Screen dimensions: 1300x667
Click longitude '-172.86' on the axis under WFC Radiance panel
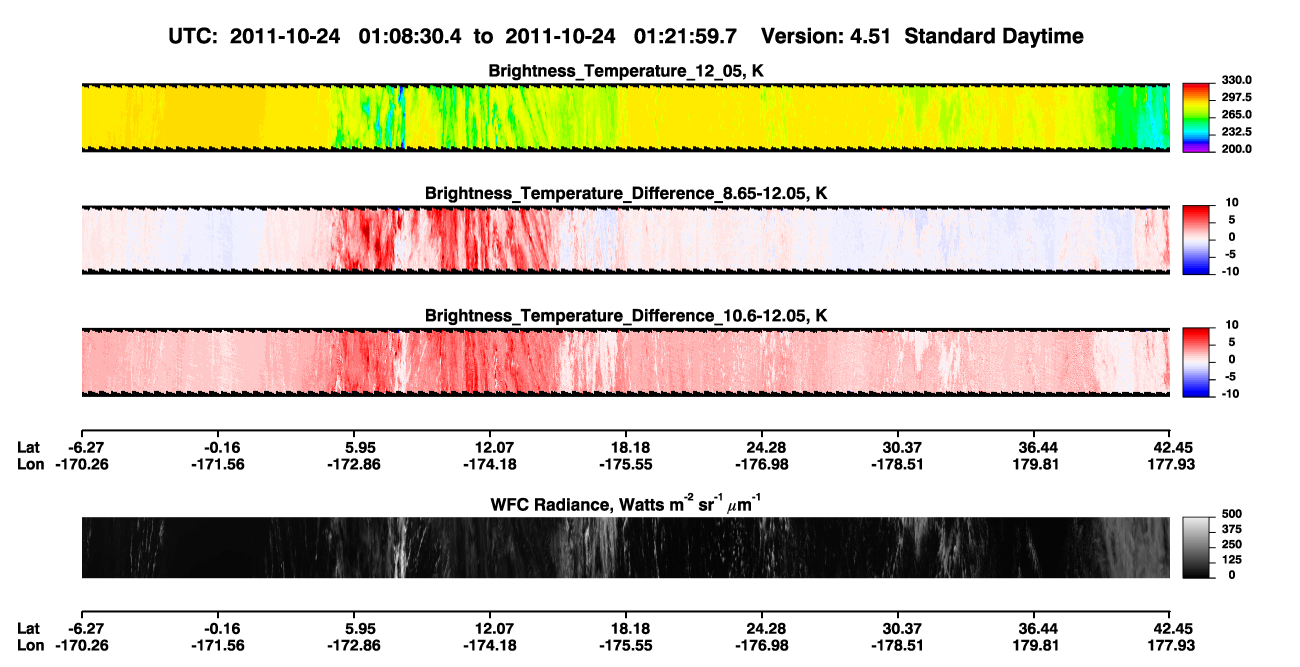click(x=352, y=646)
